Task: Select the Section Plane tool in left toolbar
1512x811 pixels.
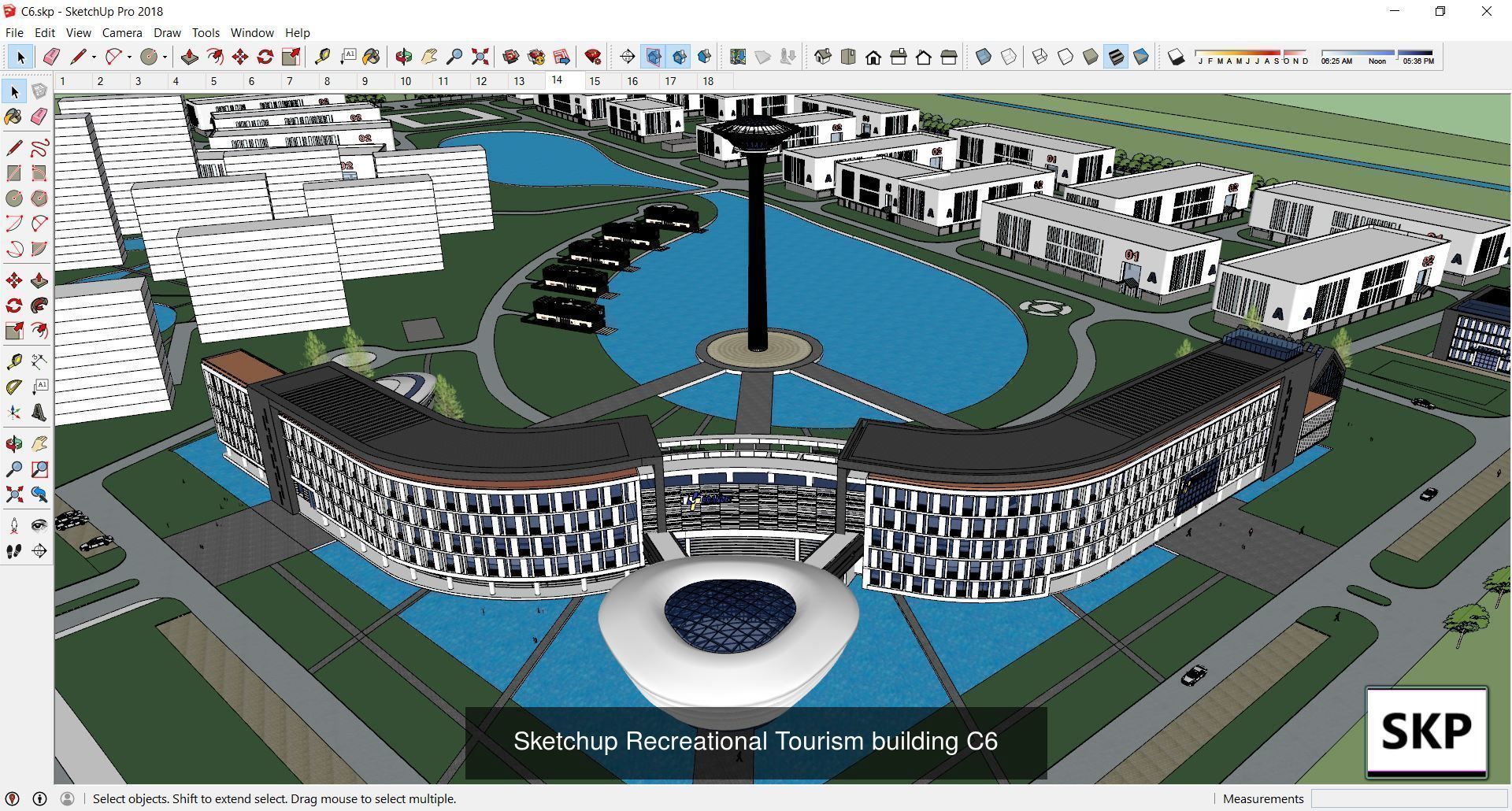Action: point(39,551)
